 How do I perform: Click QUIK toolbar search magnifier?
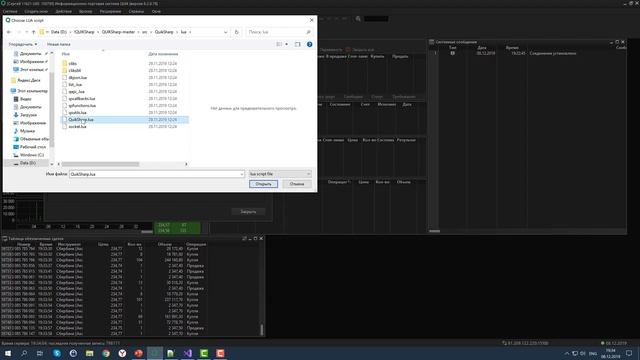[x=358, y=19]
